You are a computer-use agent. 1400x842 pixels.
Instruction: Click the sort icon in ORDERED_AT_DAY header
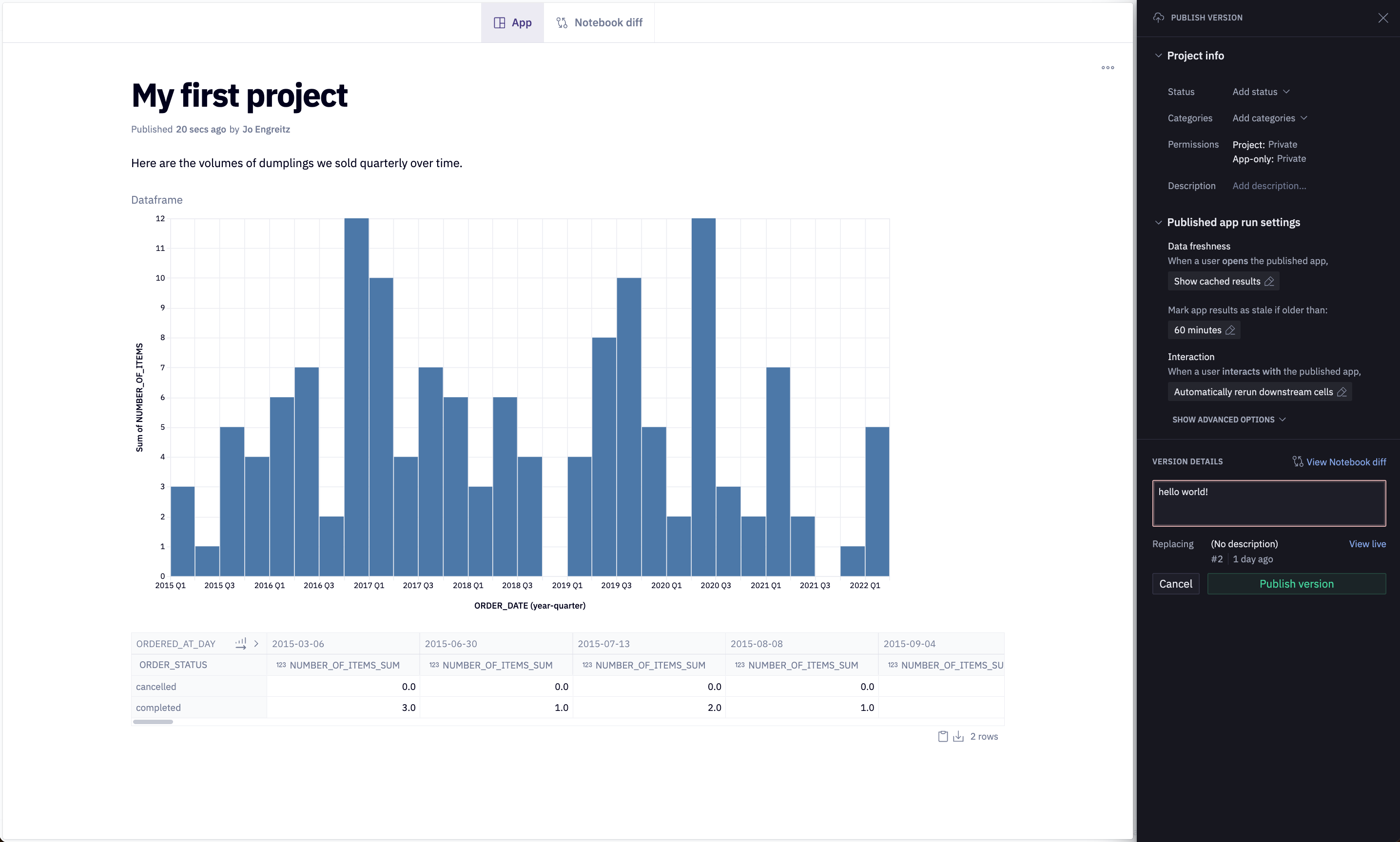(x=241, y=643)
